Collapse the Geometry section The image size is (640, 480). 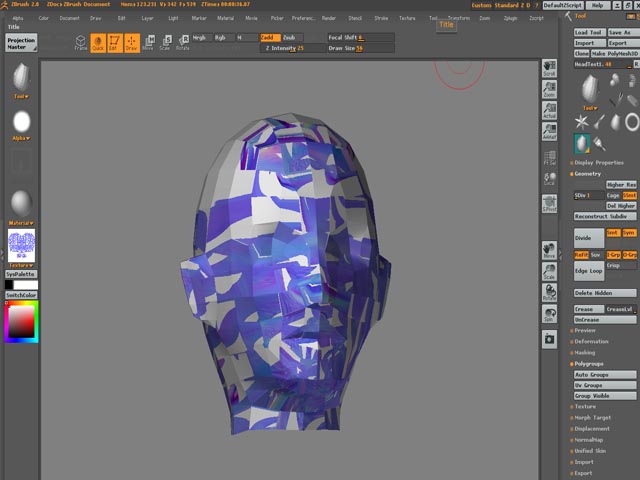587,174
